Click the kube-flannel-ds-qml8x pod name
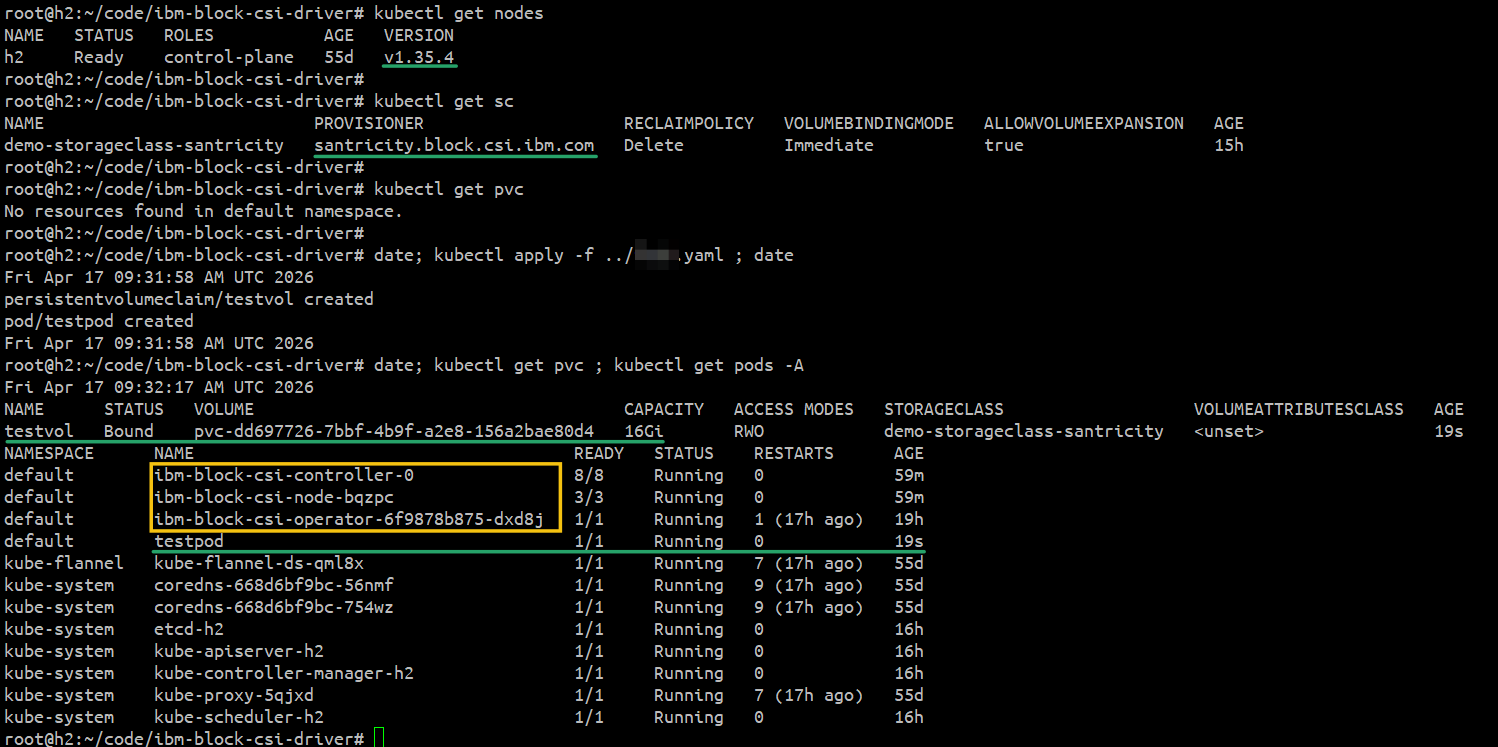 point(259,563)
